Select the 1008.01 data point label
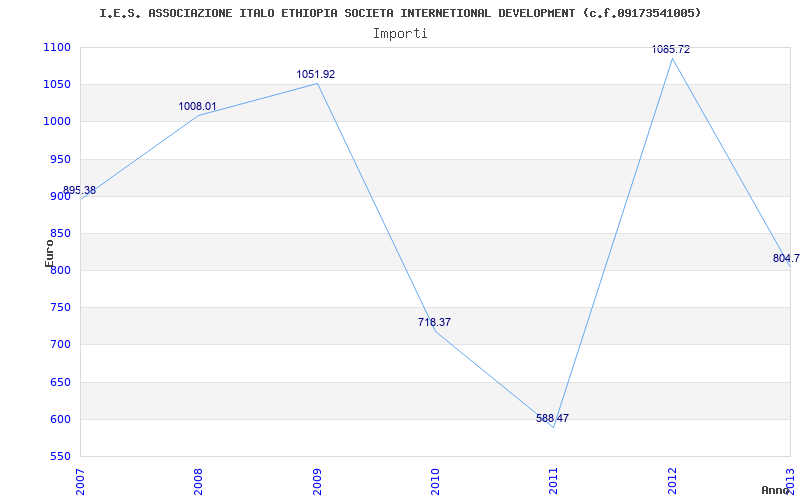Screen dimensions: 800x500 pos(197,107)
